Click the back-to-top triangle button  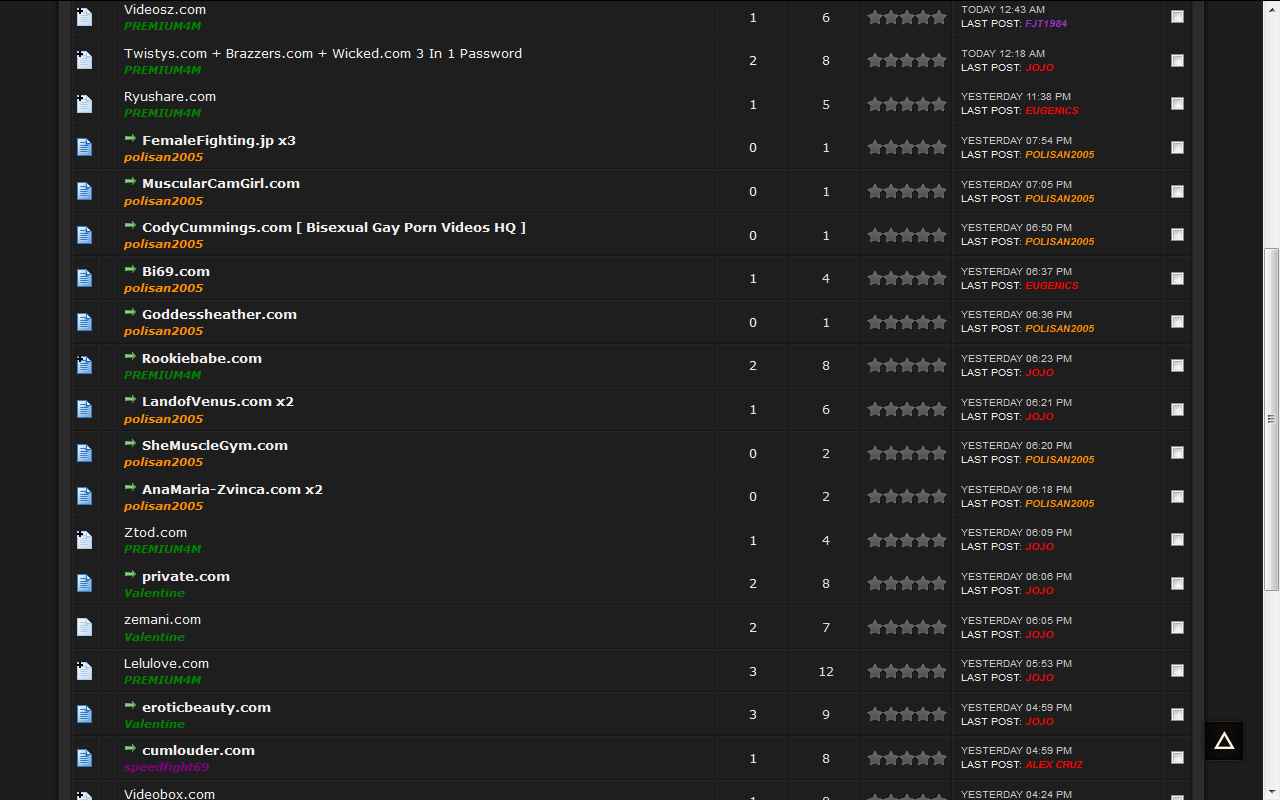tap(1224, 741)
